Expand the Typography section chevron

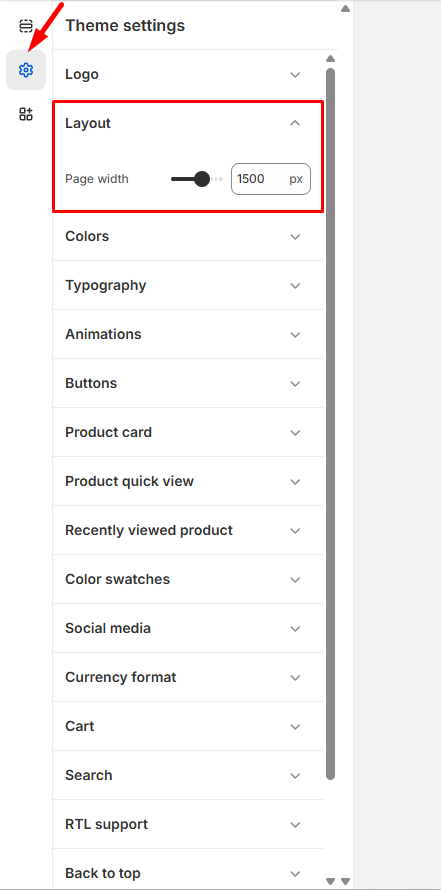point(295,286)
